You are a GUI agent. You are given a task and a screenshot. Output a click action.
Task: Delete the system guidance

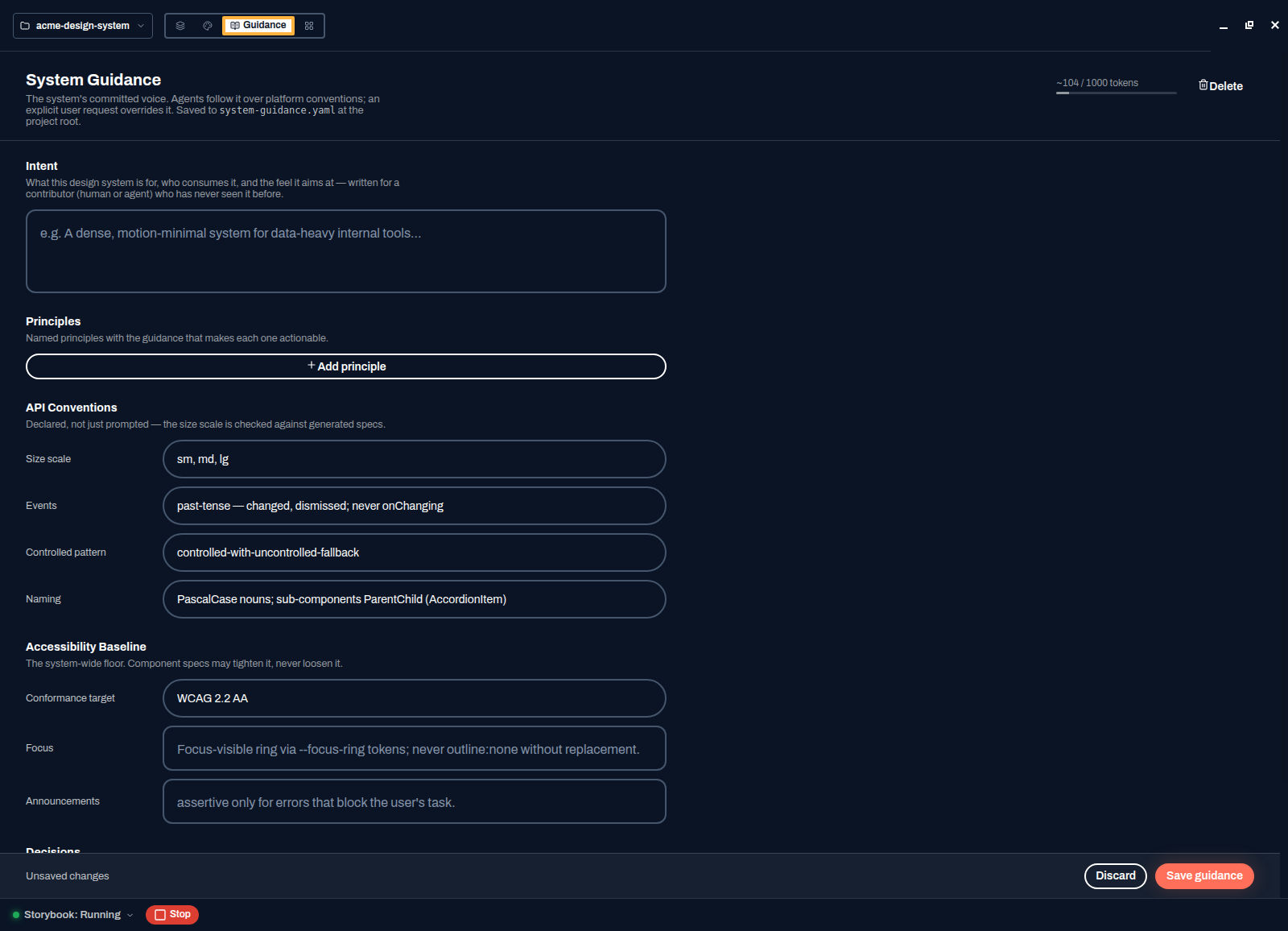pyautogui.click(x=1220, y=85)
